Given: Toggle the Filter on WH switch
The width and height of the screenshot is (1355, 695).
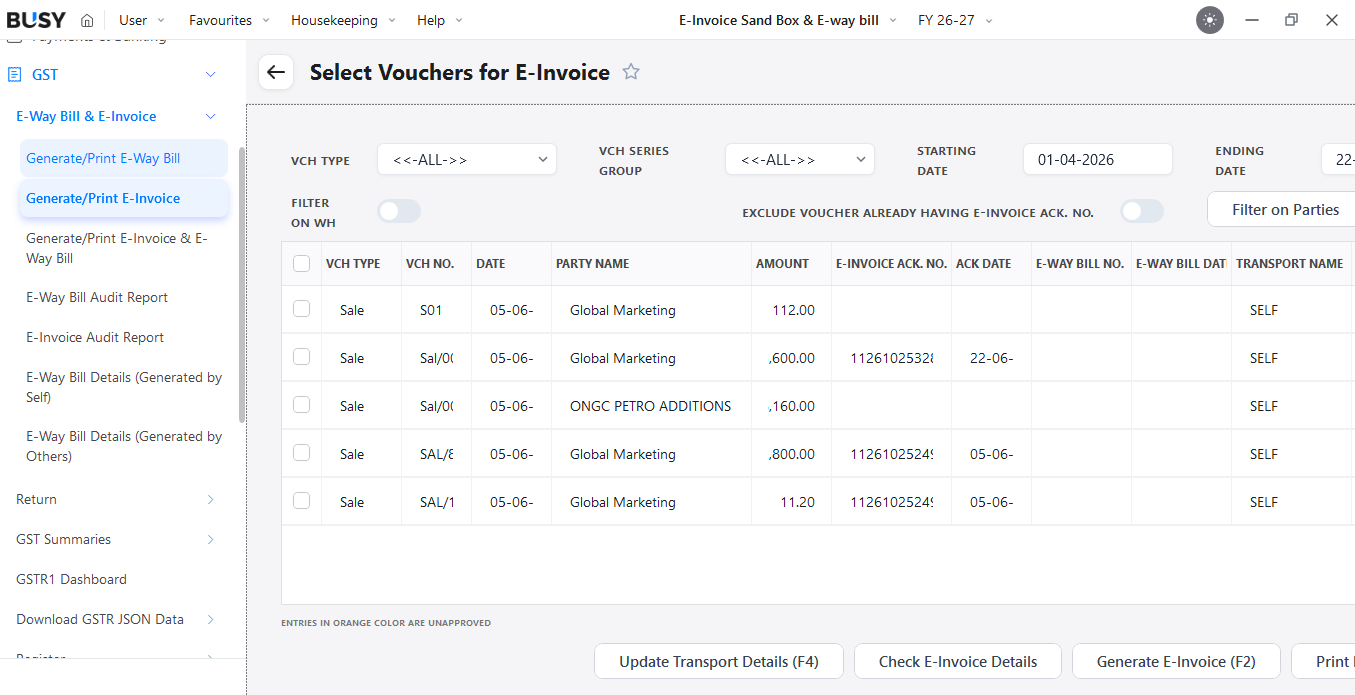Looking at the screenshot, I should [x=399, y=211].
